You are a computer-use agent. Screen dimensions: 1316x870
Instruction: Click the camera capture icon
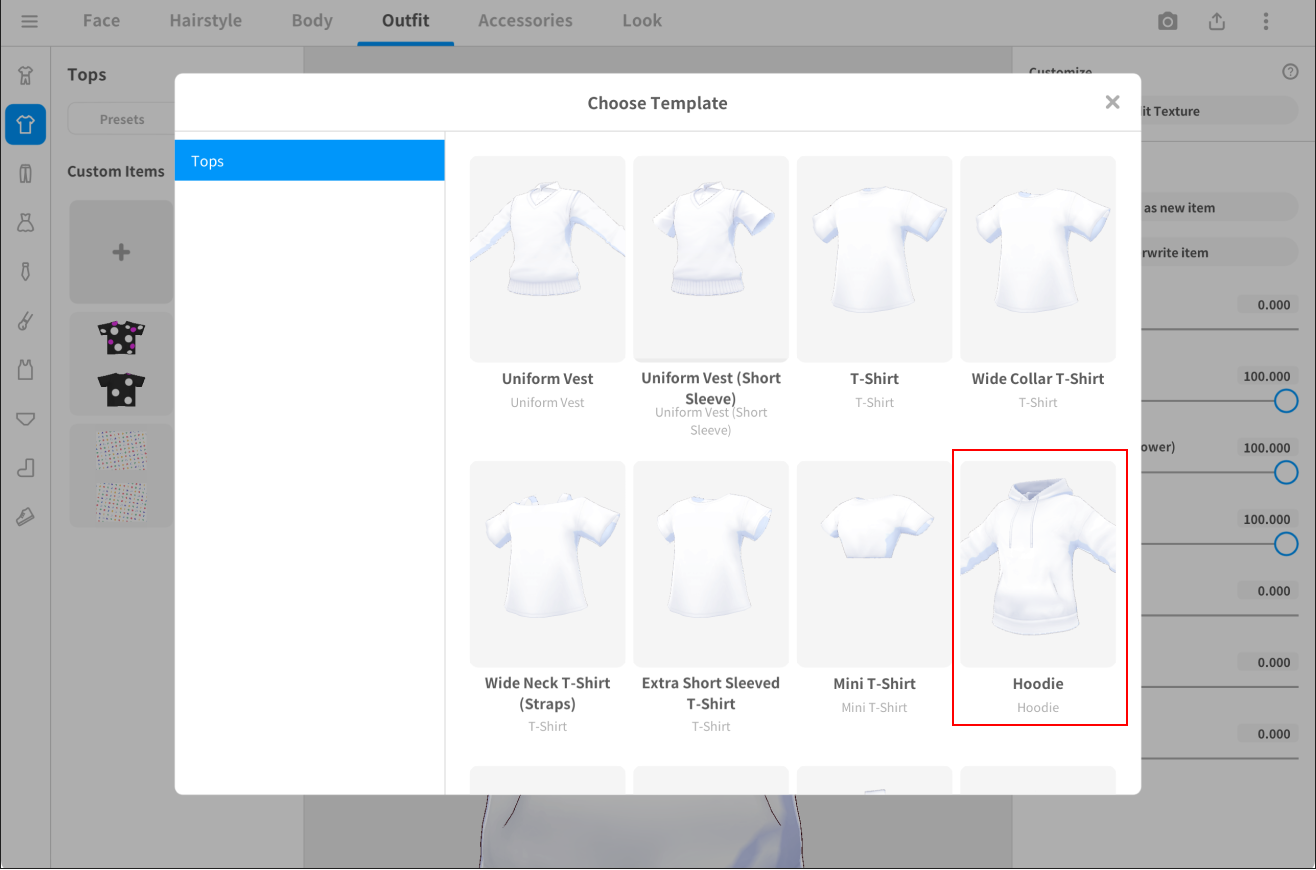point(1167,21)
